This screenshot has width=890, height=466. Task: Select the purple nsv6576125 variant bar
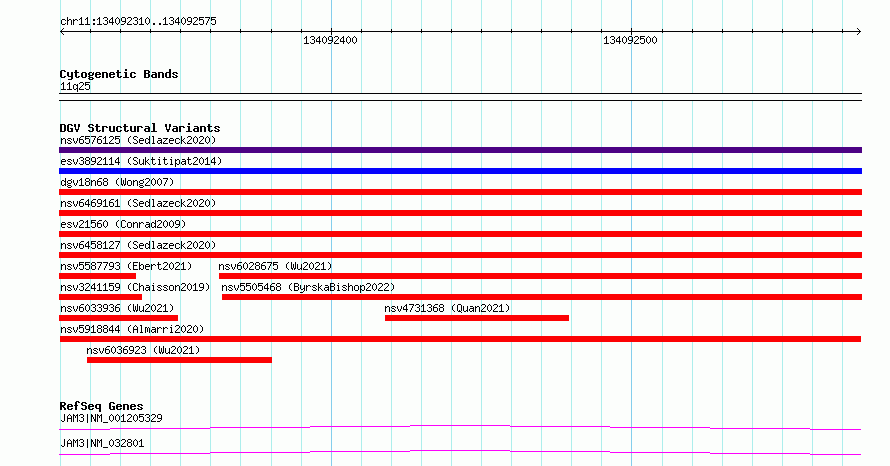click(x=460, y=150)
